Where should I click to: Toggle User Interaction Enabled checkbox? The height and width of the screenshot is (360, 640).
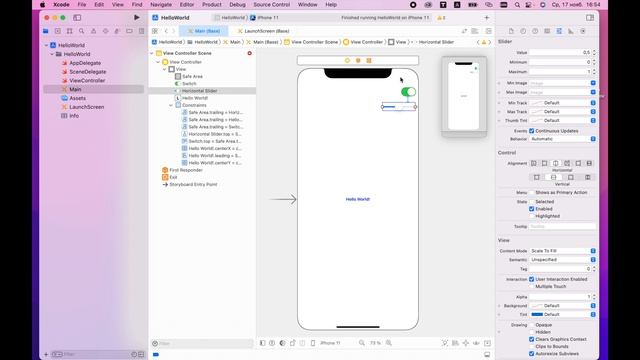pos(531,279)
